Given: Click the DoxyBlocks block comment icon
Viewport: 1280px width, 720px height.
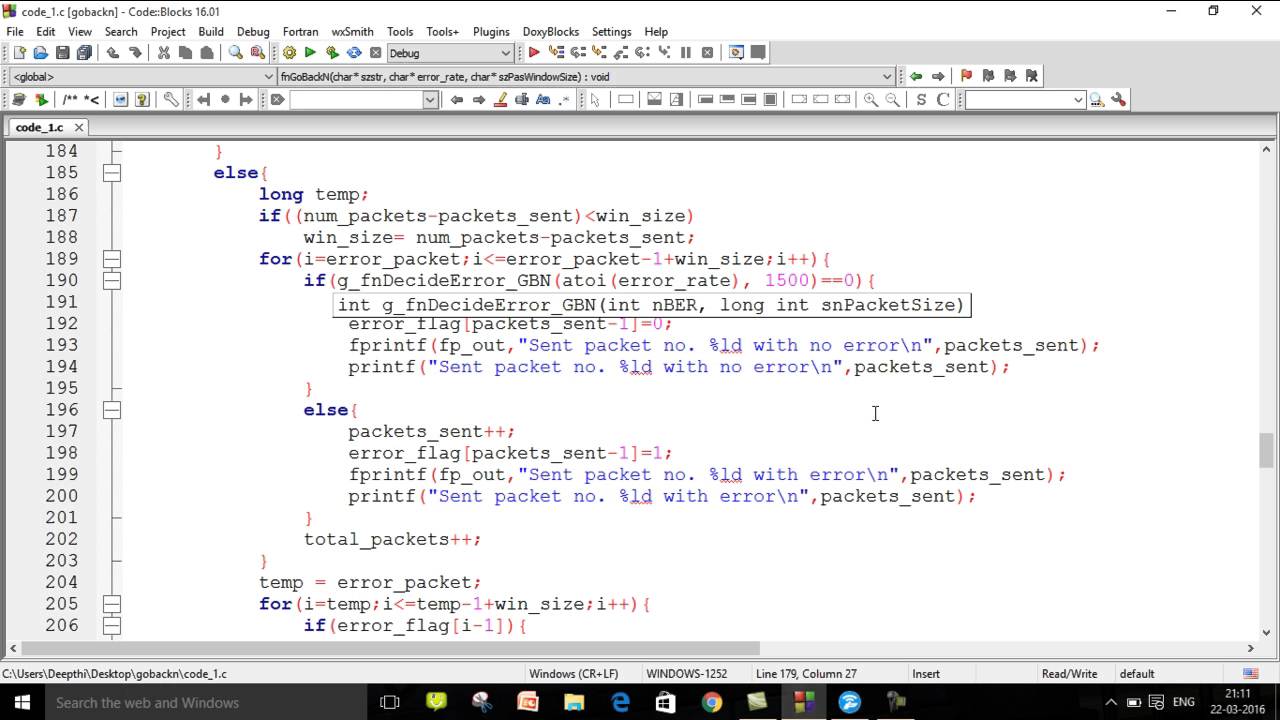Looking at the screenshot, I should pos(70,99).
